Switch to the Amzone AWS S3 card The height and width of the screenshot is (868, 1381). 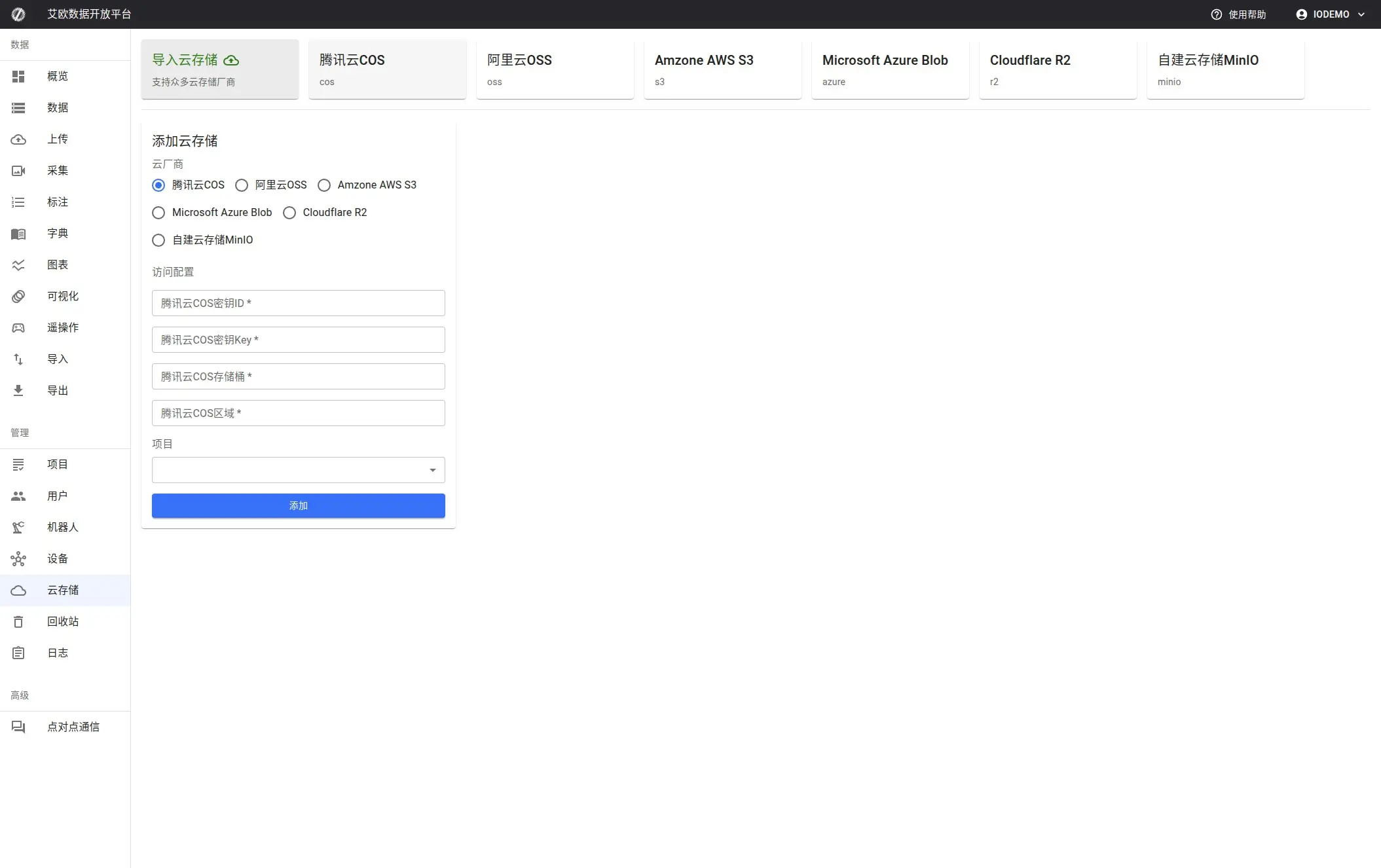click(x=722, y=69)
